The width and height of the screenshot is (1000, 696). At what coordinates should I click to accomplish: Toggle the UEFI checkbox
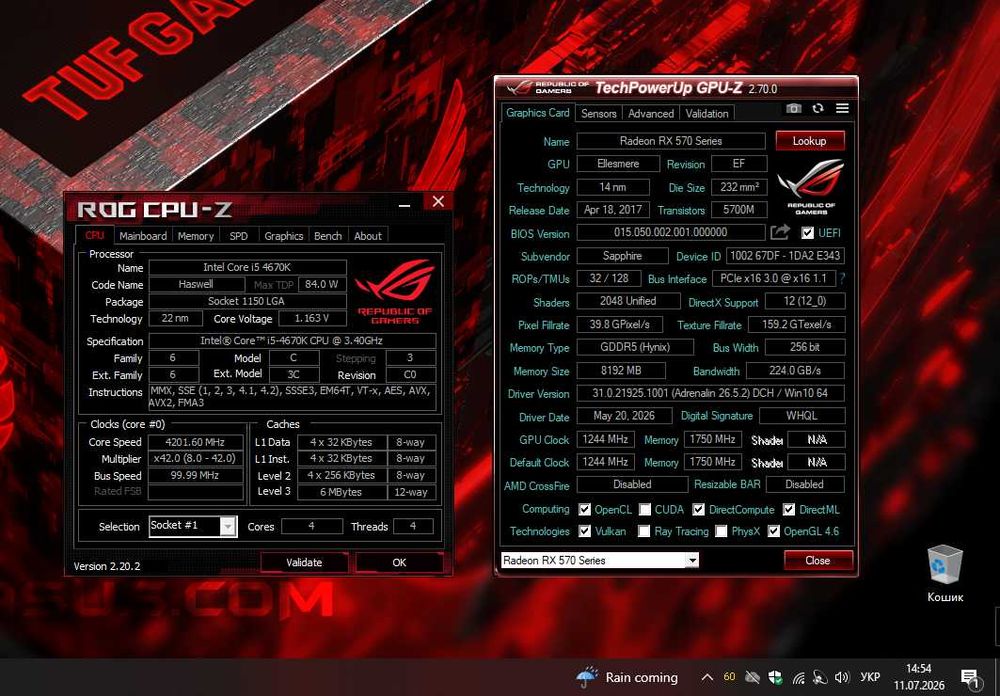807,233
